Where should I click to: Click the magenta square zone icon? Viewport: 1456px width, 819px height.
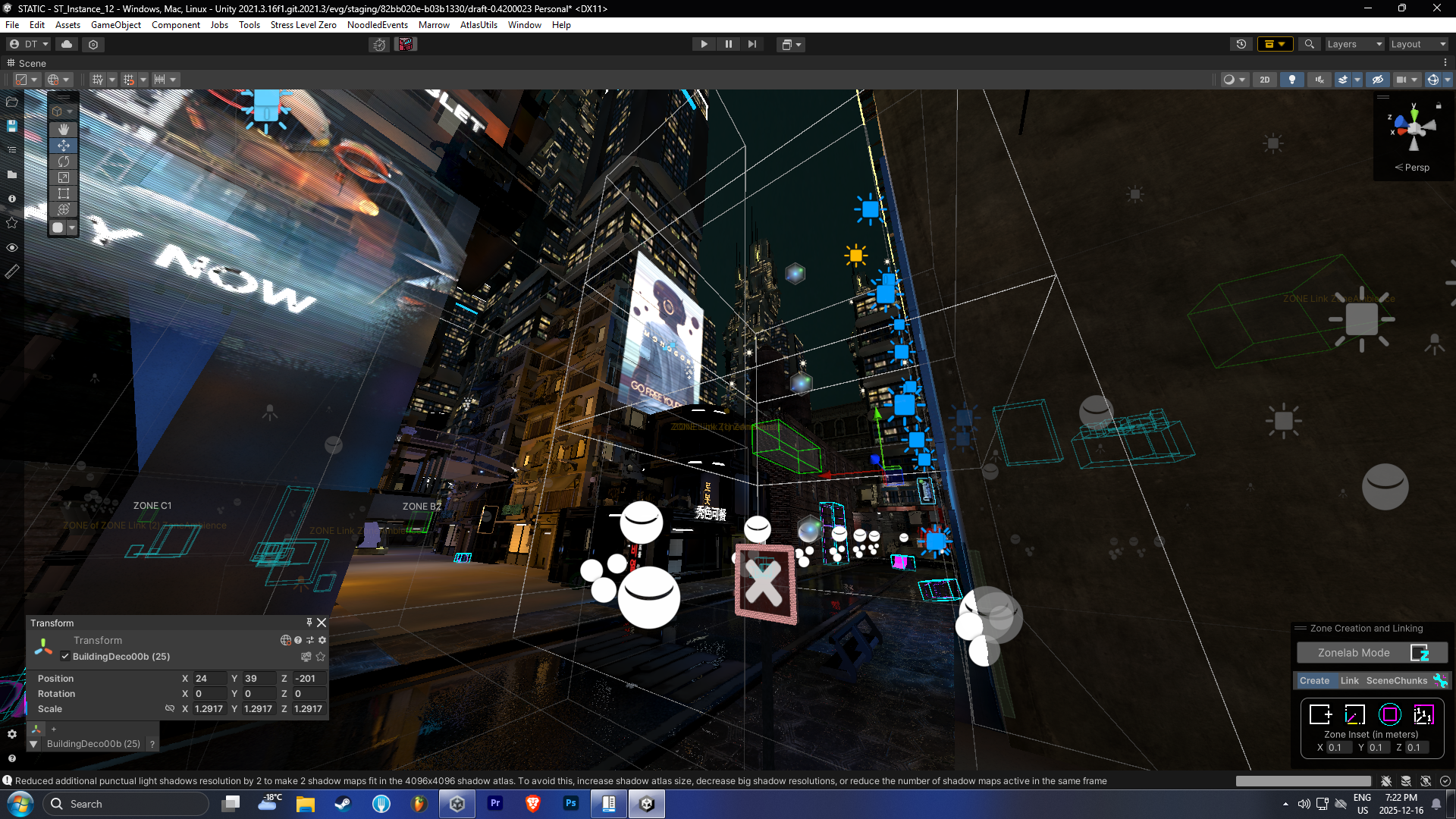(x=1389, y=714)
